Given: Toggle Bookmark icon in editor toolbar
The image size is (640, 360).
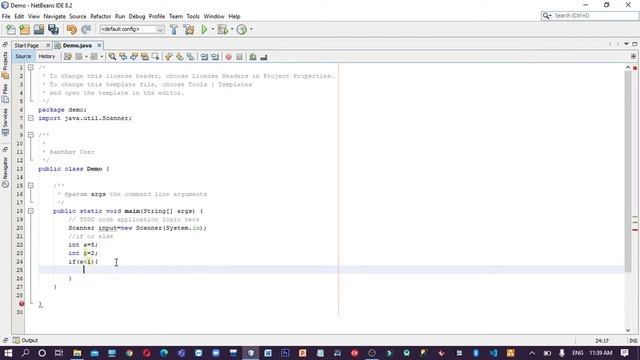Looking at the screenshot, I should (191, 57).
